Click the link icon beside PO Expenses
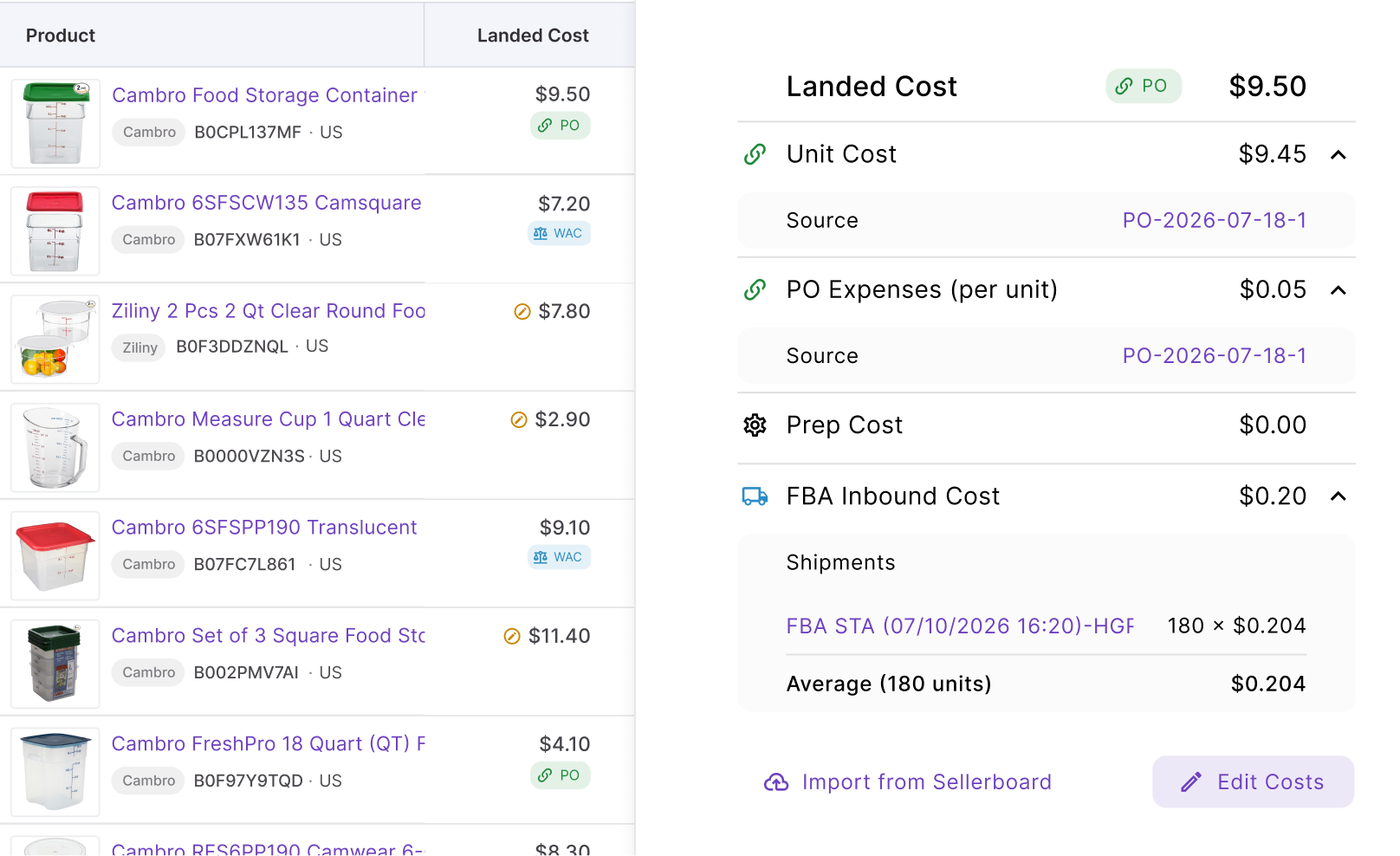The image size is (1400, 856). [x=755, y=289]
